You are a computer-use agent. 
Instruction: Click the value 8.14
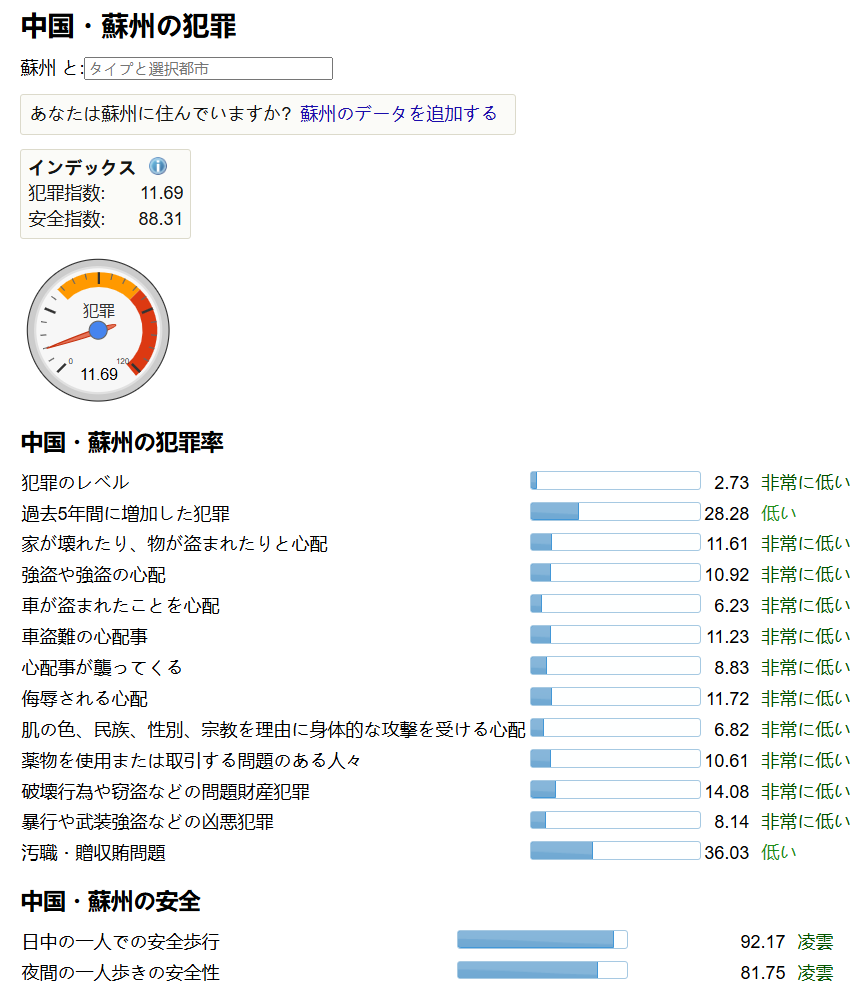(731, 822)
